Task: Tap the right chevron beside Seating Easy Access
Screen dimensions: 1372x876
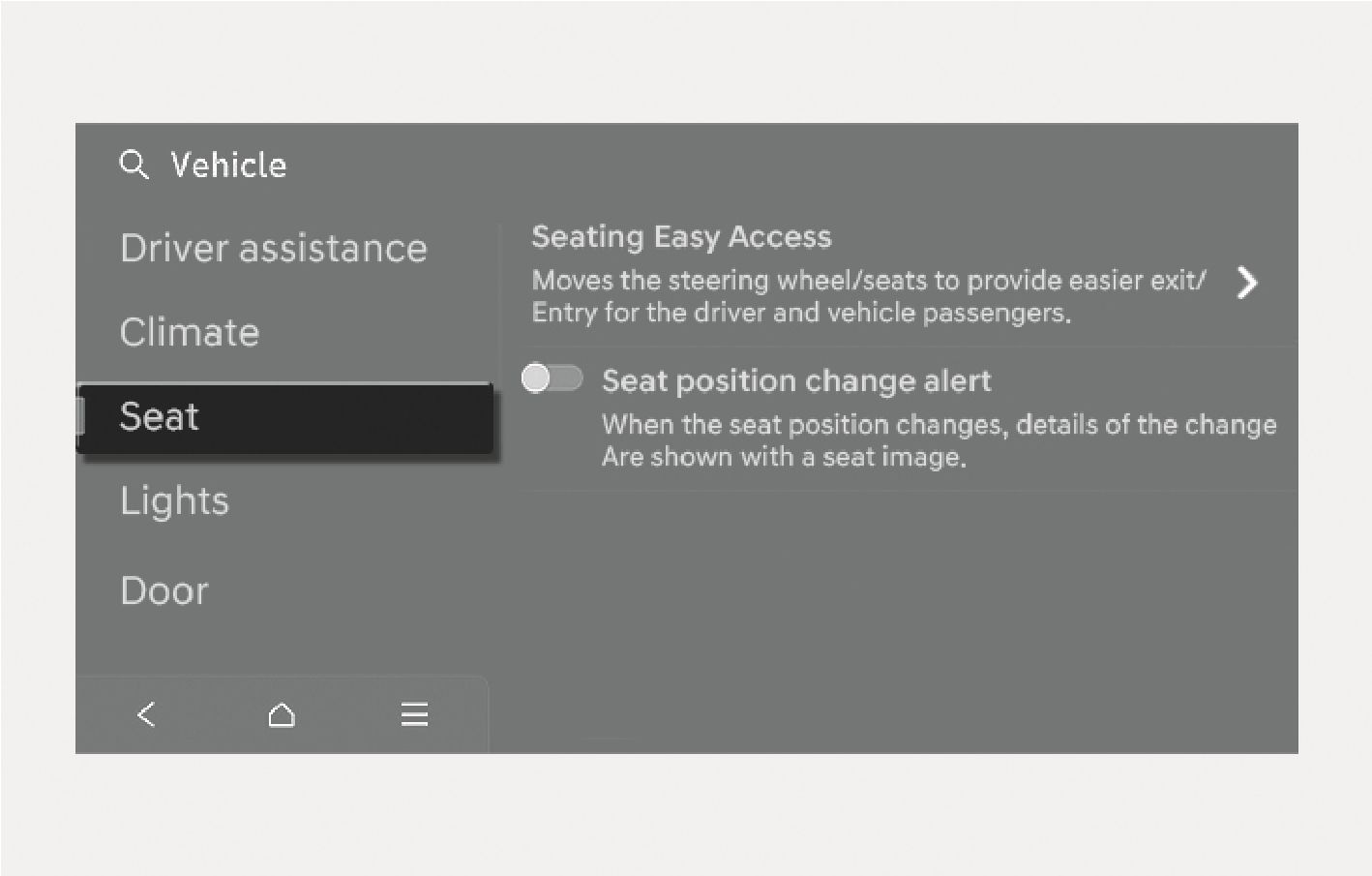Action: 1248,283
